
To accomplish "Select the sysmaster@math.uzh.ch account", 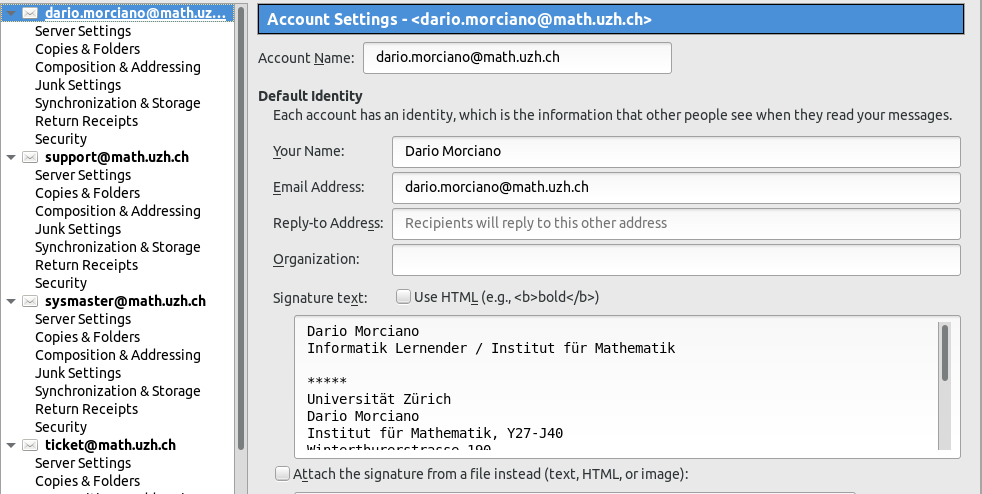I will (x=125, y=301).
